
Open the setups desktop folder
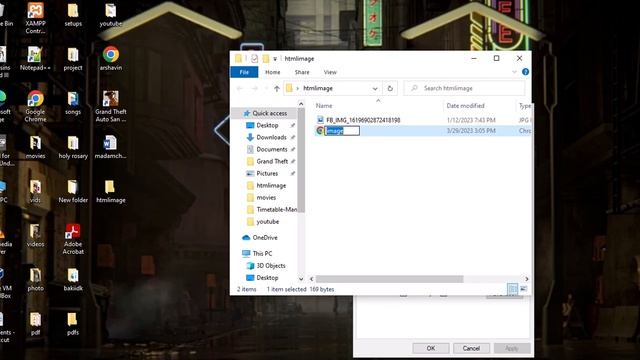tap(73, 16)
